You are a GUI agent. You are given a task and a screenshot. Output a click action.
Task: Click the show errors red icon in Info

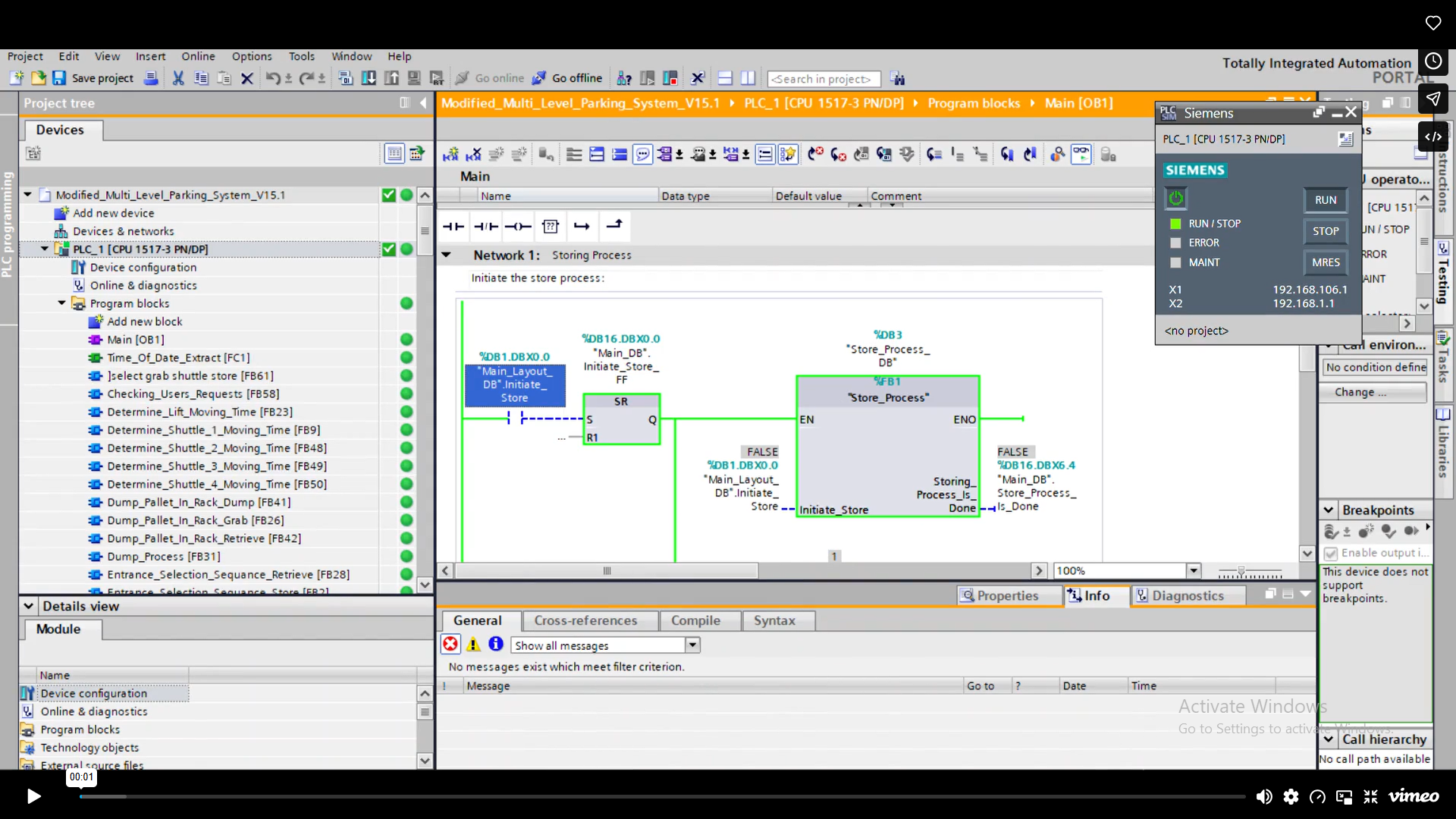click(450, 645)
